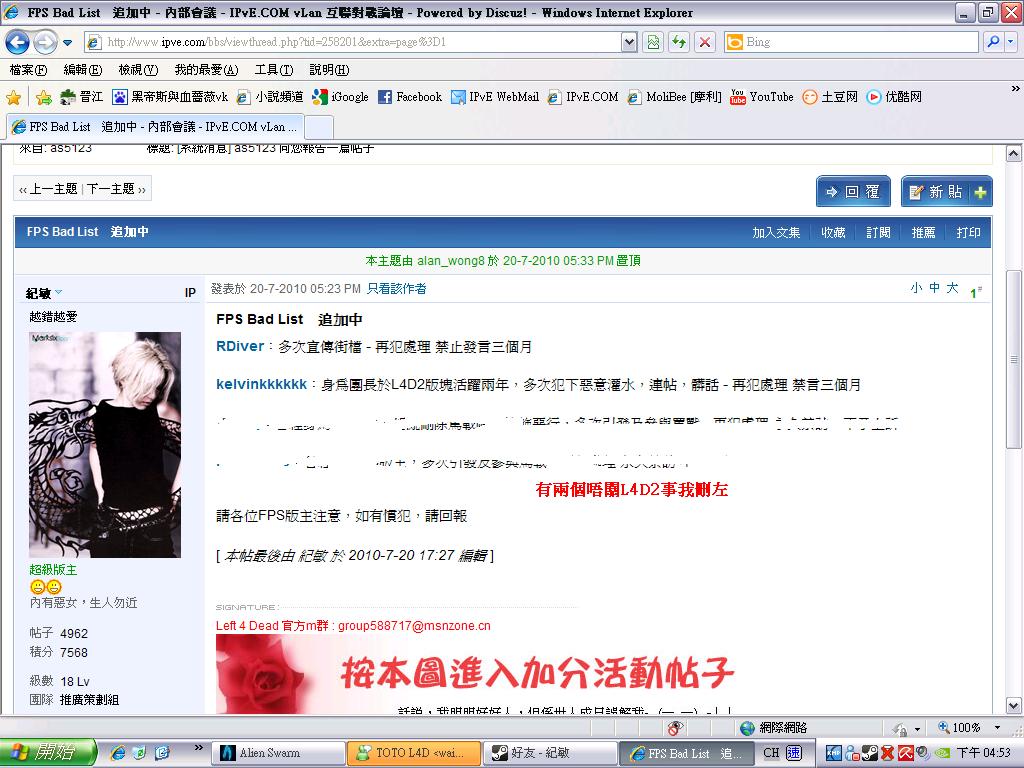The image size is (1024, 768).
Task: Open the 我的最愛(A) menu
Action: 206,70
